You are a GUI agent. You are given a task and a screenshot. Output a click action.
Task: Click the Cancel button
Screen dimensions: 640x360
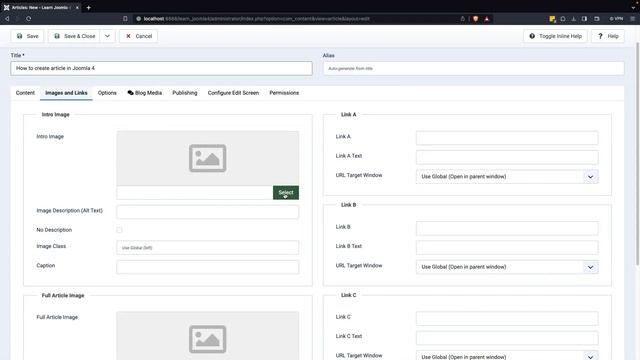point(139,36)
